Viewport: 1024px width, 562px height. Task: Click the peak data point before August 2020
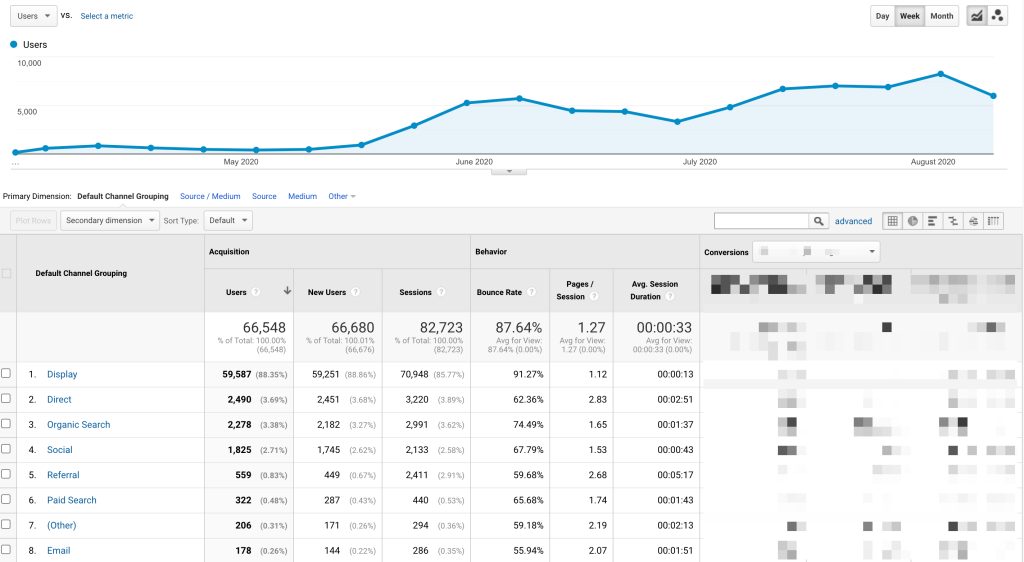pyautogui.click(x=940, y=74)
